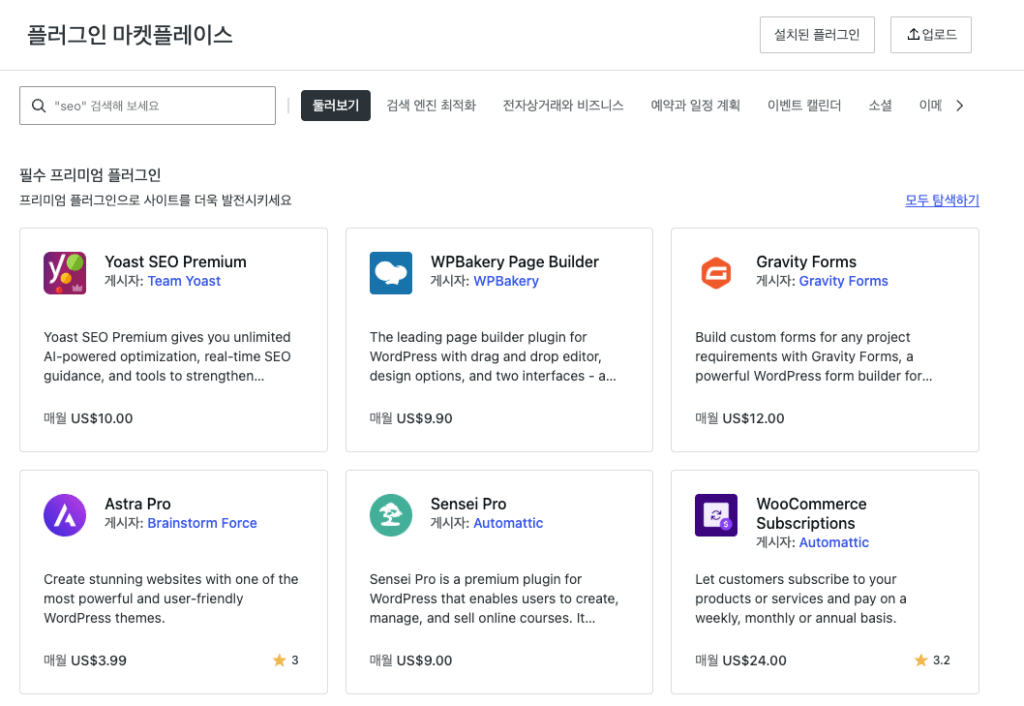Open the WPBakery publisher link

(506, 281)
